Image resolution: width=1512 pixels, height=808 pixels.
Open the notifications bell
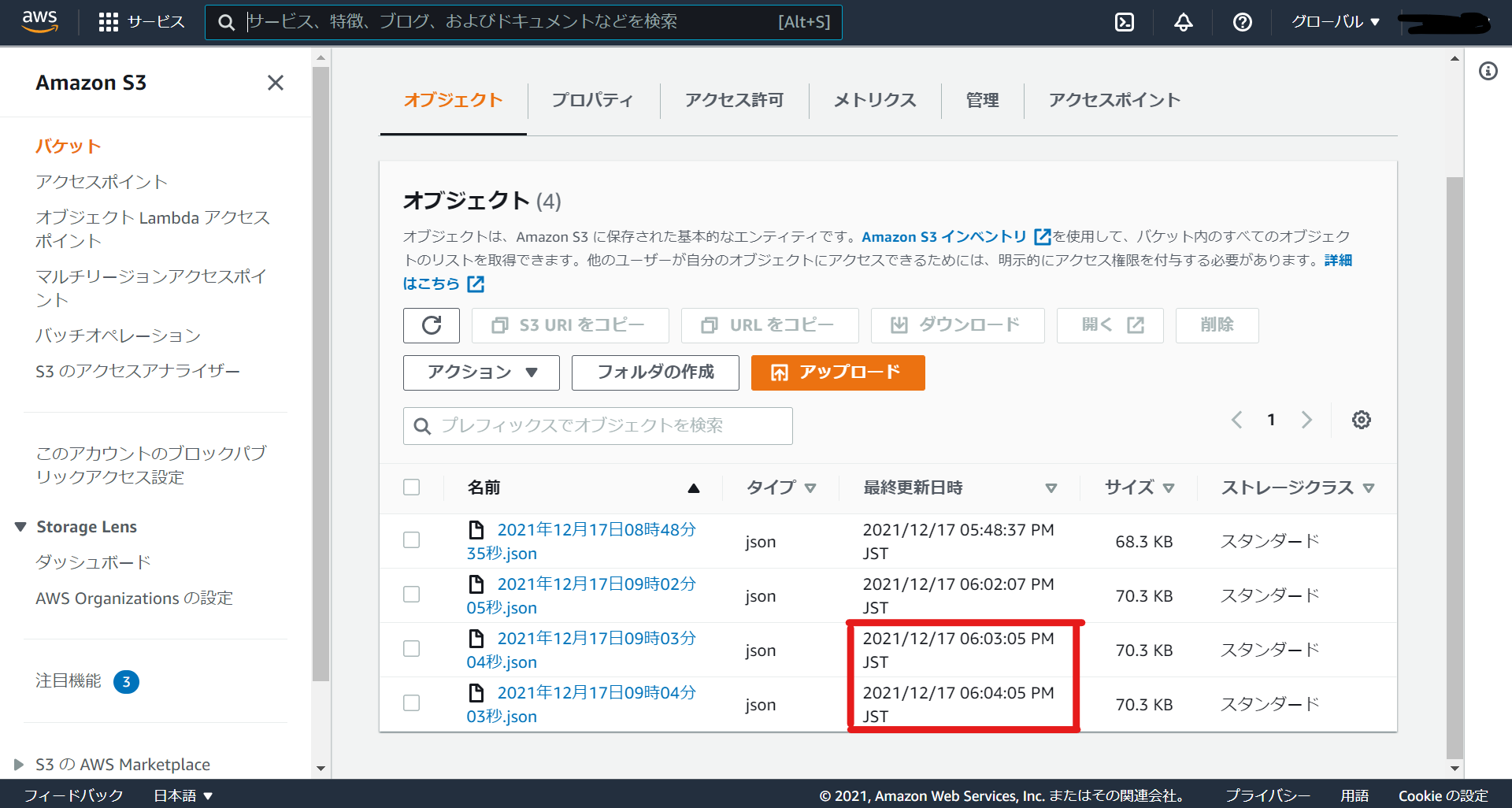pyautogui.click(x=1183, y=22)
